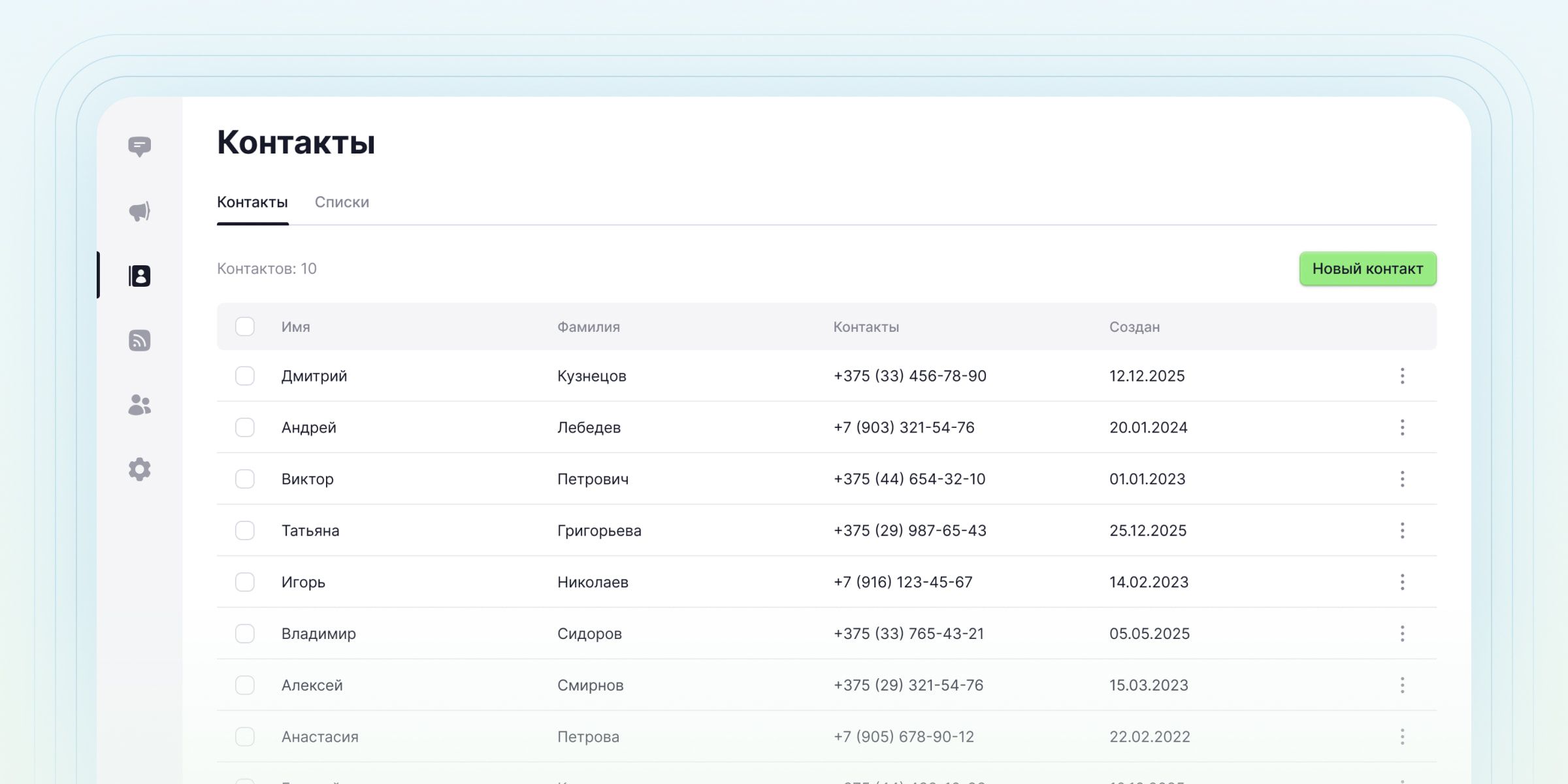Click the Контактов: 10 counter text

coord(267,269)
